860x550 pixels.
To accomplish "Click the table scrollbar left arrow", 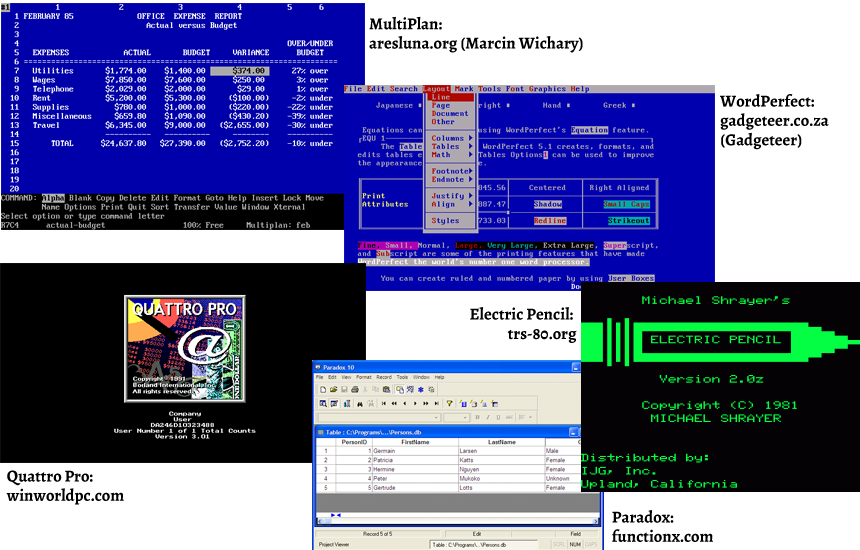I will coord(319,521).
